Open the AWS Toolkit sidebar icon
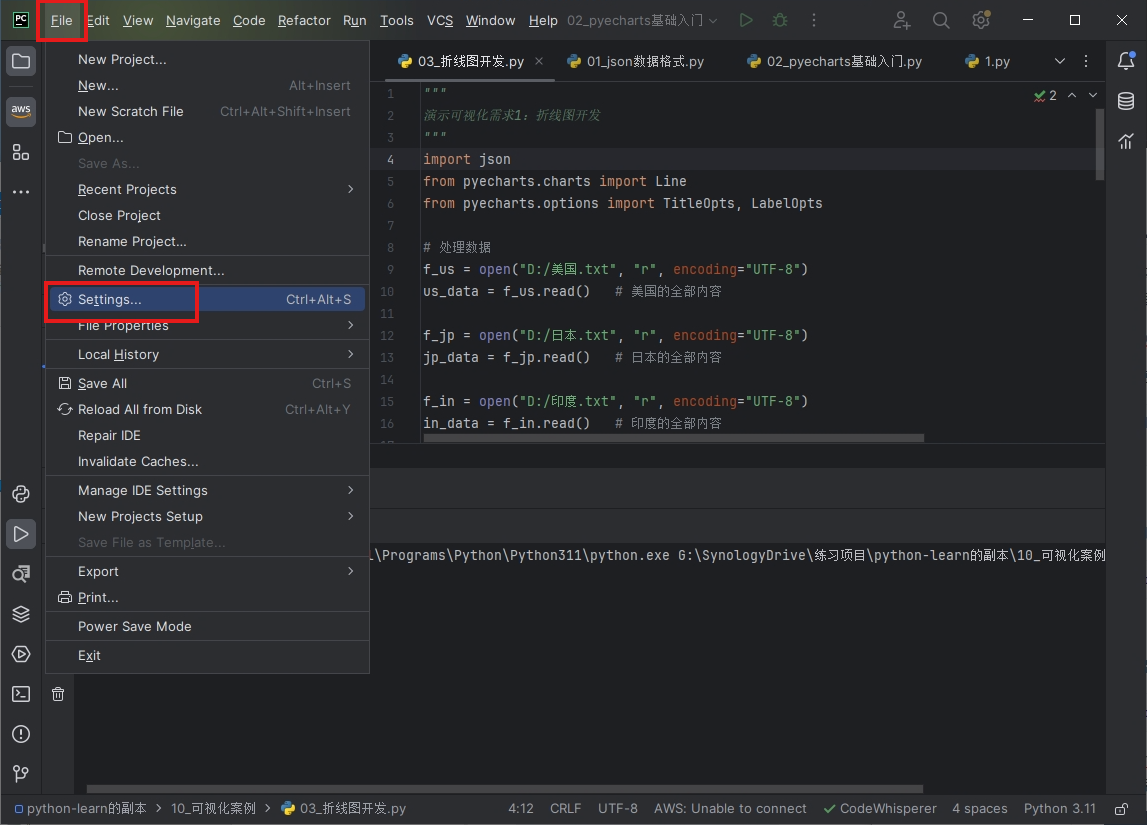 coord(21,110)
